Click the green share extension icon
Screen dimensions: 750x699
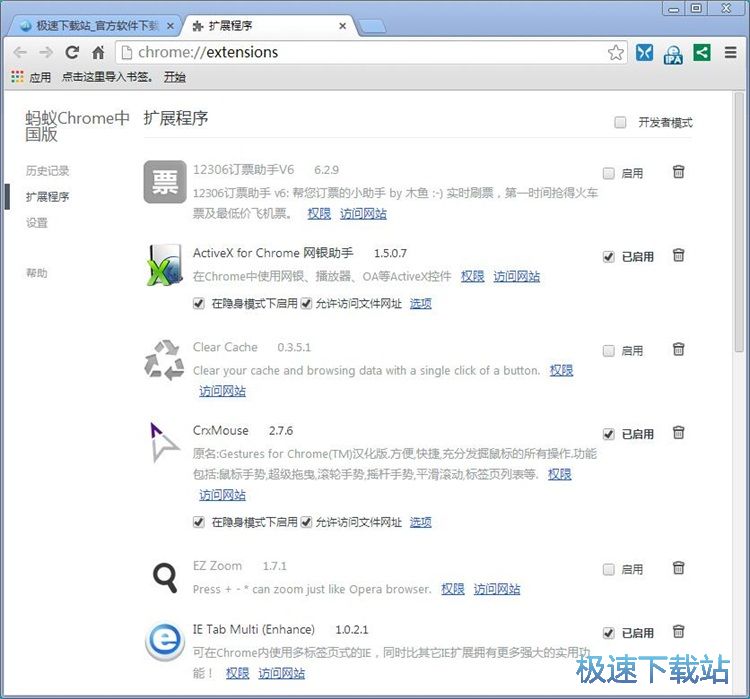click(702, 52)
